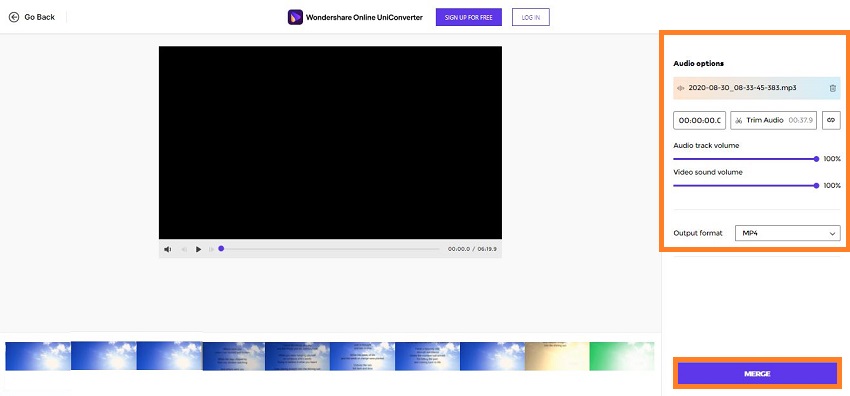Click the Go Back arrow icon

[14, 17]
